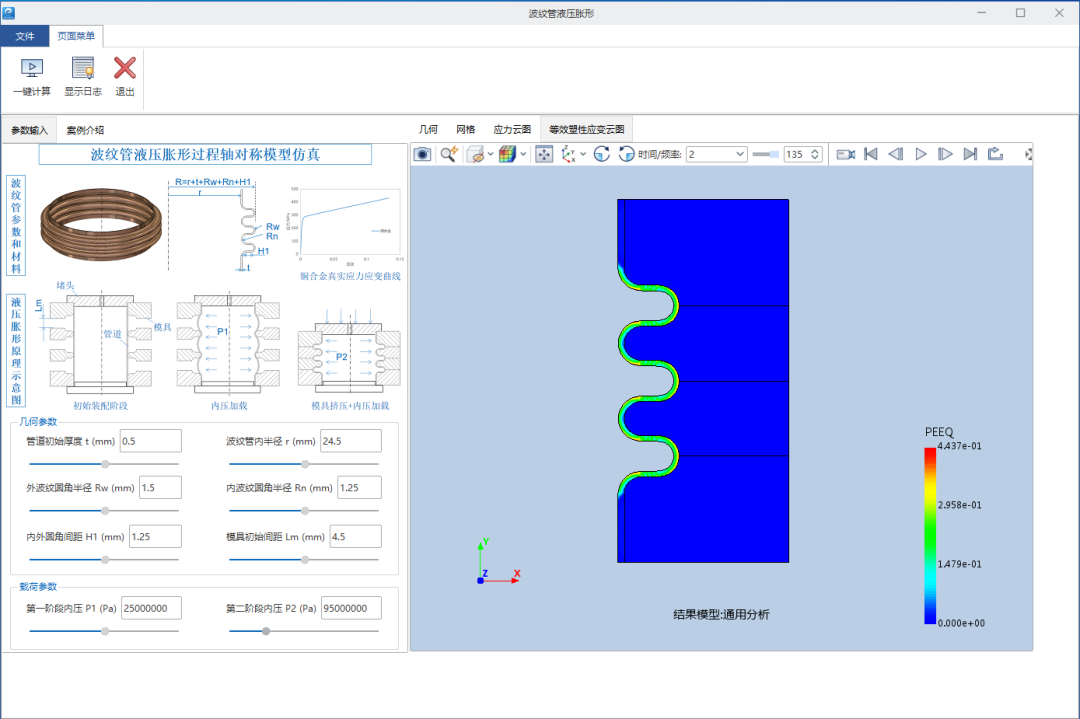Take a viewport snapshot with camera icon
This screenshot has width=1080, height=719.
(422, 154)
